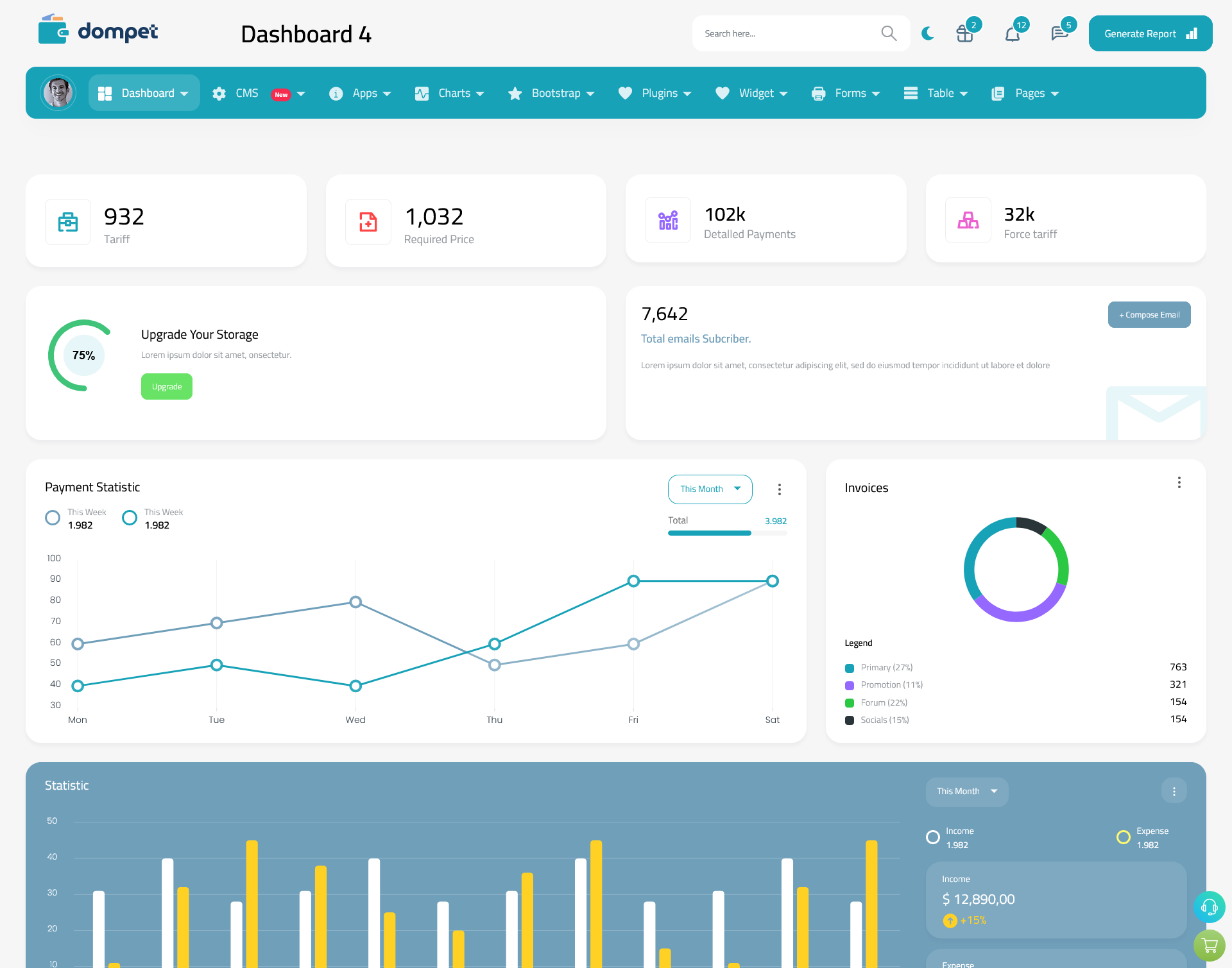Click the gift/promotions icon in navbar
Image resolution: width=1232 pixels, height=968 pixels.
pyautogui.click(x=964, y=33)
